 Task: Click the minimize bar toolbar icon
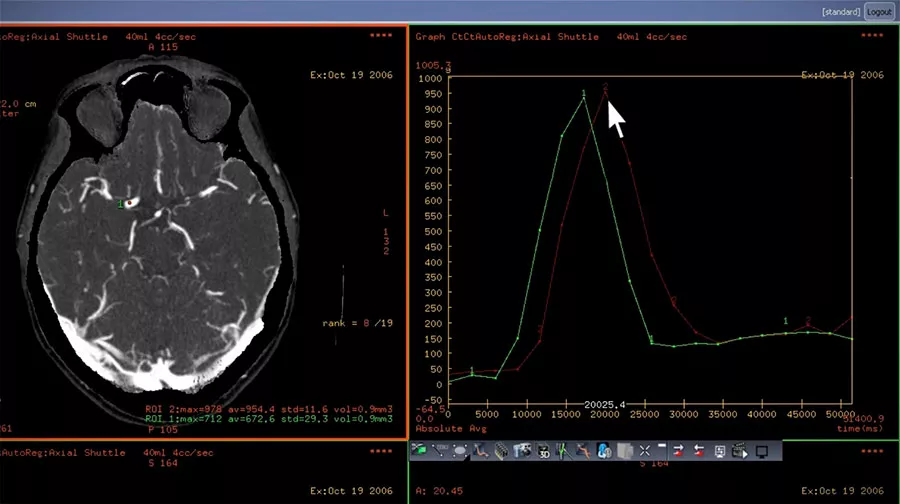pyautogui.click(x=661, y=445)
